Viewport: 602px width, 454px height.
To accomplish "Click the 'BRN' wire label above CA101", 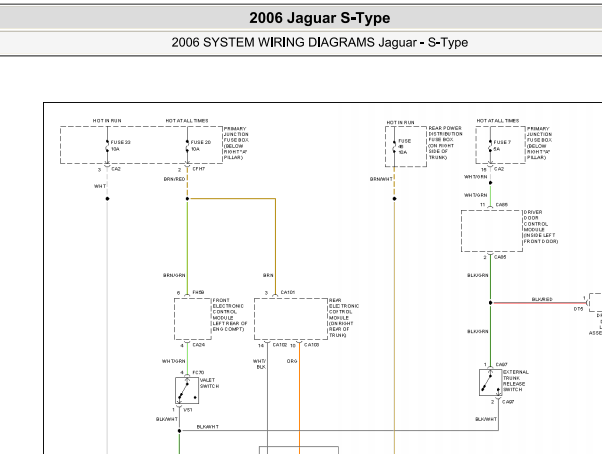I will tap(268, 276).
